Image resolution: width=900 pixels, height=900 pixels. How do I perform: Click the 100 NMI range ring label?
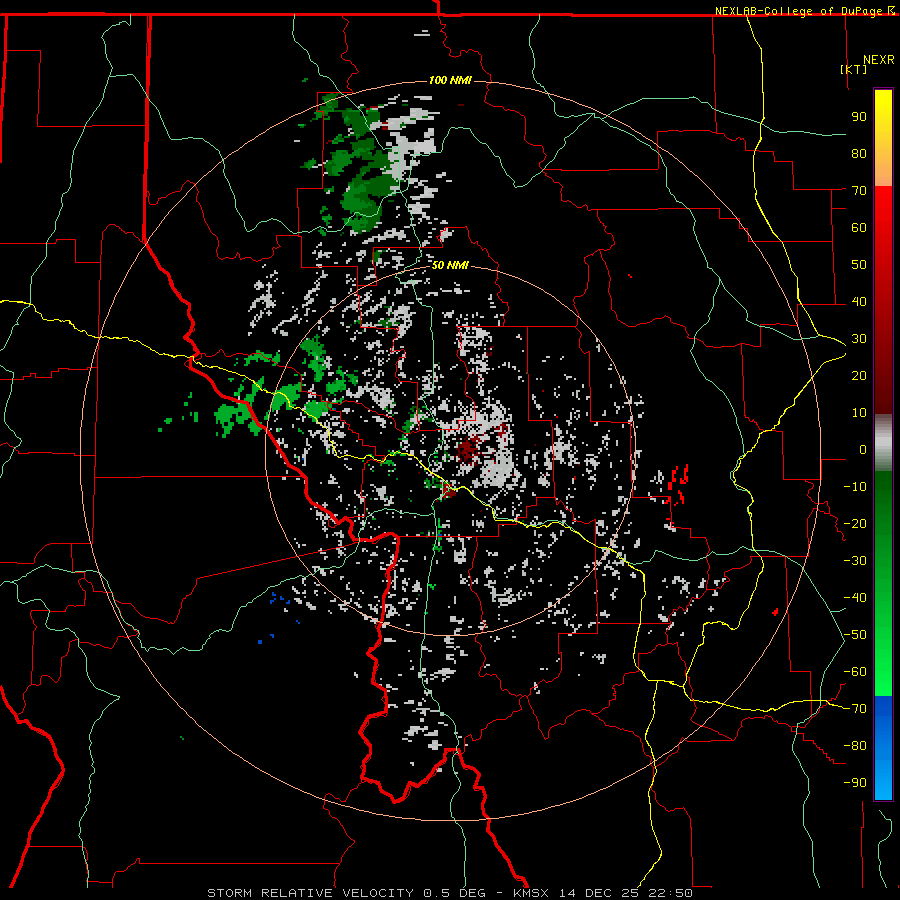pos(450,80)
